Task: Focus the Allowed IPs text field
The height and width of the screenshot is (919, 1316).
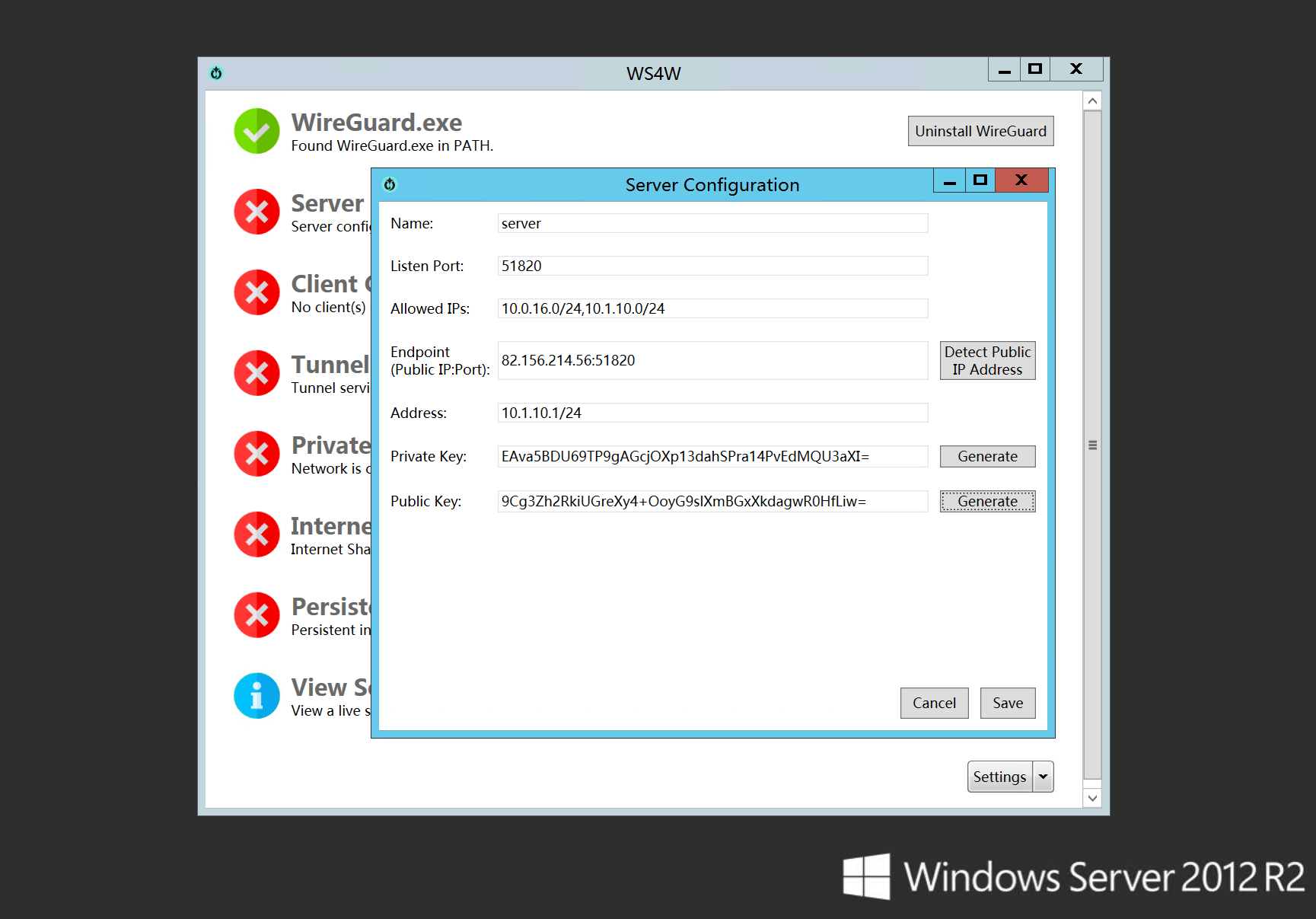Action: click(712, 308)
